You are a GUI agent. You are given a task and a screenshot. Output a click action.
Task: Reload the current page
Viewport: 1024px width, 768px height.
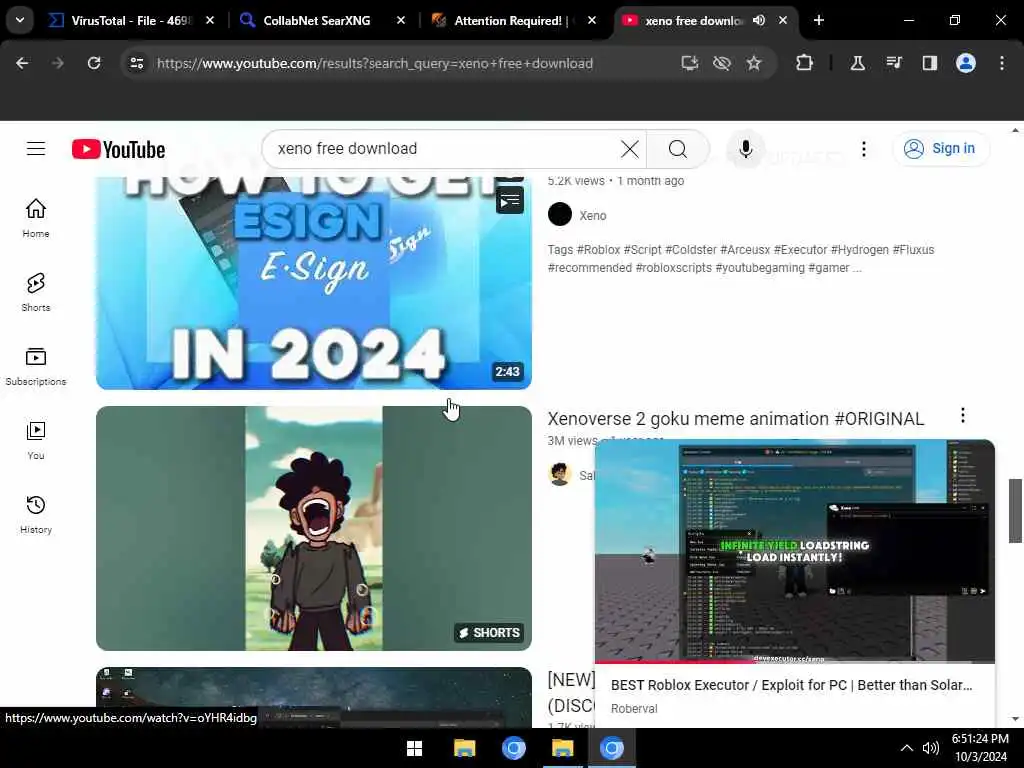94,63
